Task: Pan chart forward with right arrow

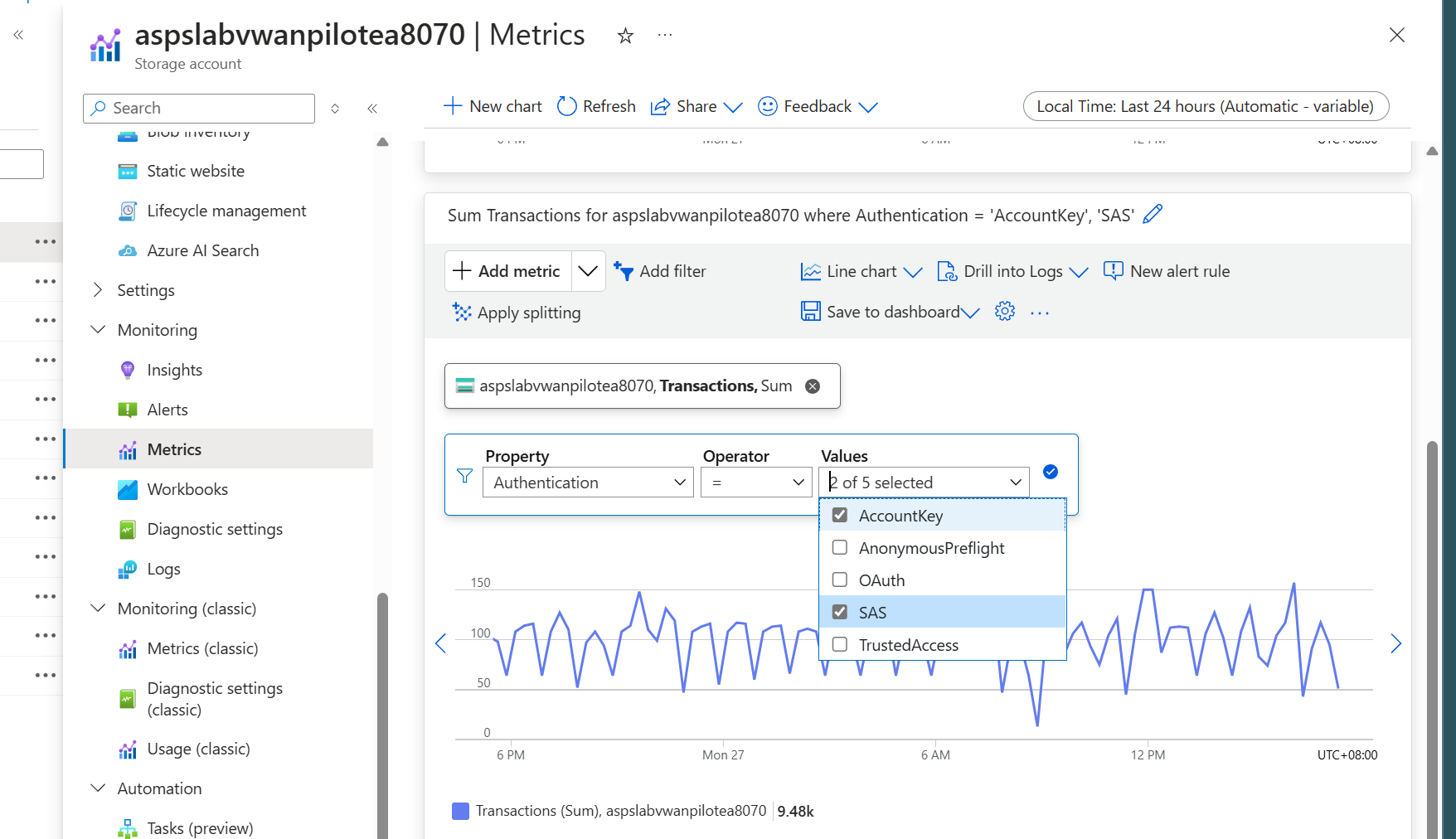Action: tap(1395, 643)
